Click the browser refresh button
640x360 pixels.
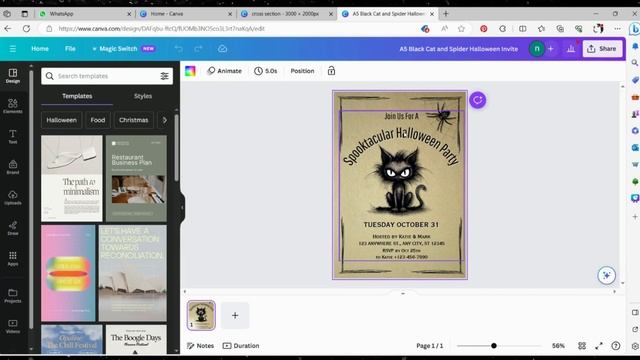pos(27,29)
